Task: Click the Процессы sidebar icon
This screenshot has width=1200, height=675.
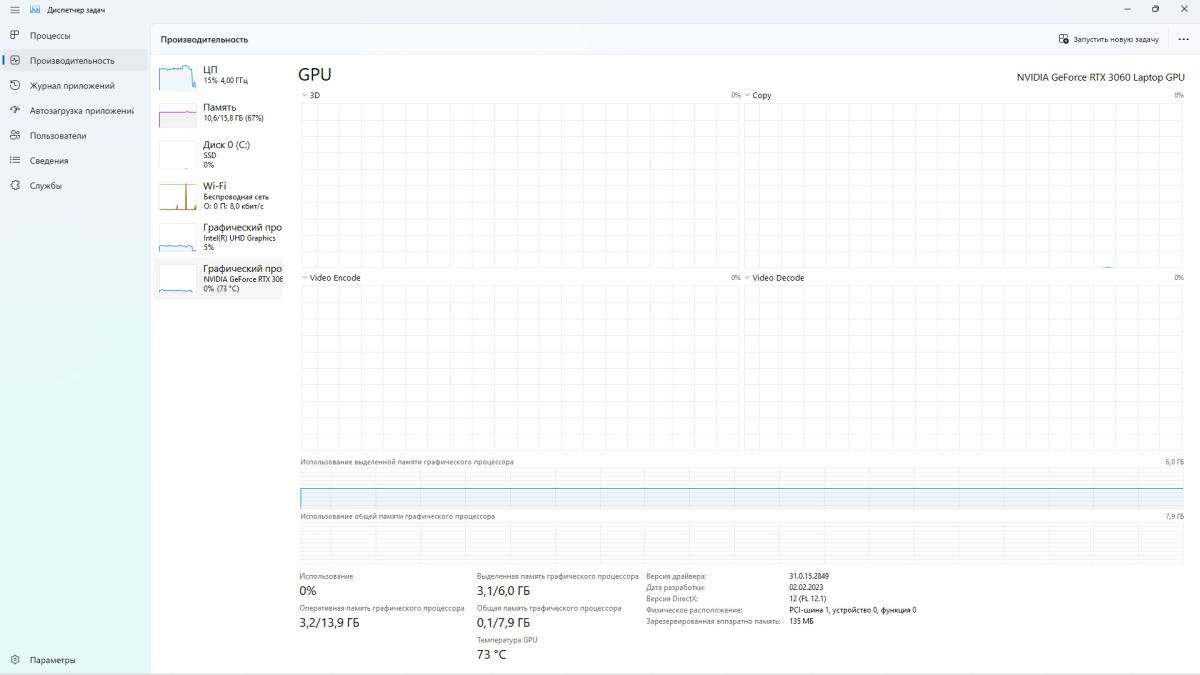Action: (15, 35)
